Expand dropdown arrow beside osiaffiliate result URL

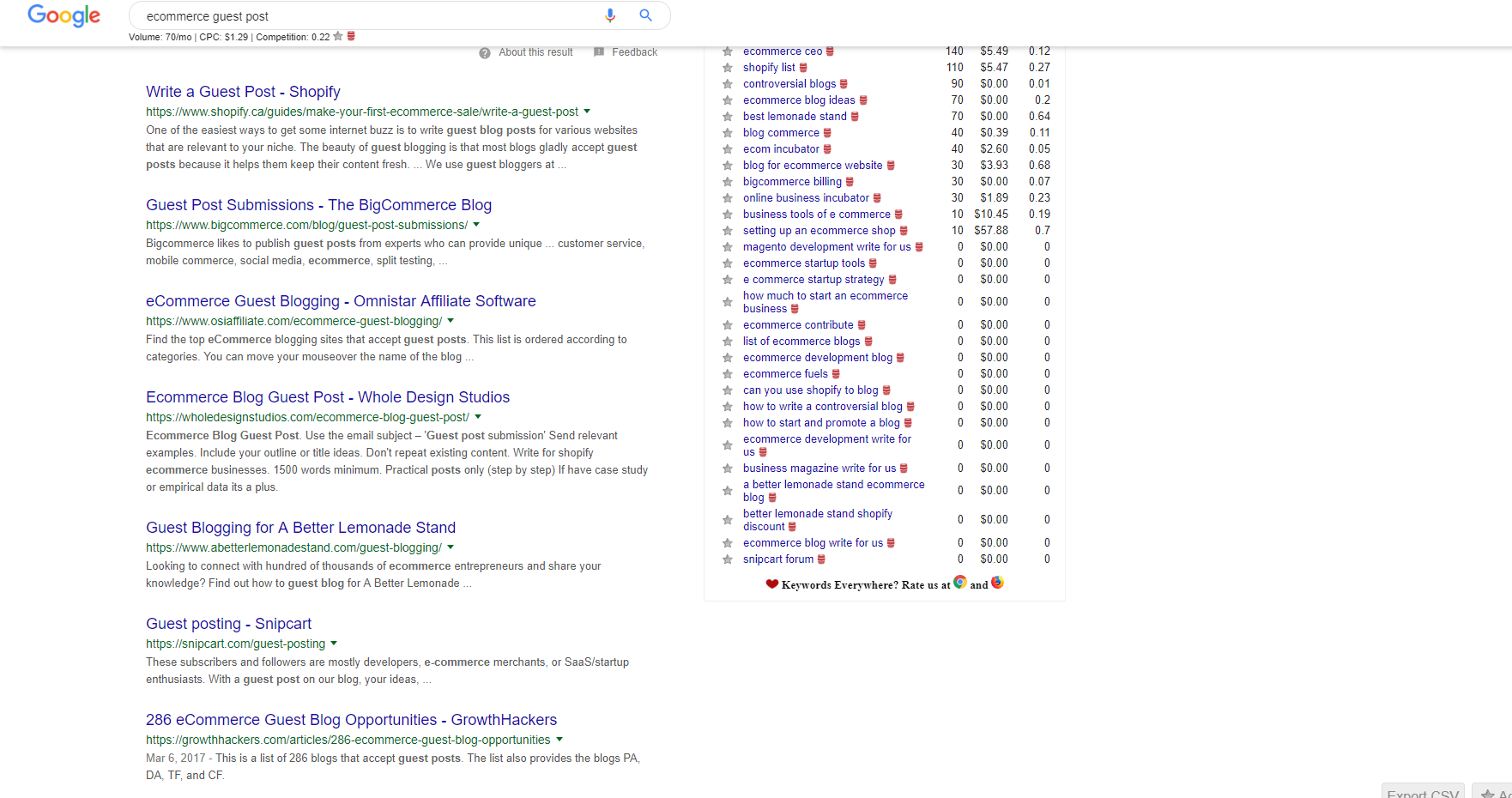point(451,321)
